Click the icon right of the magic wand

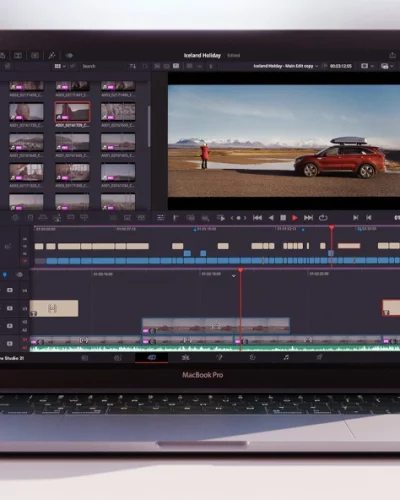coord(69,55)
